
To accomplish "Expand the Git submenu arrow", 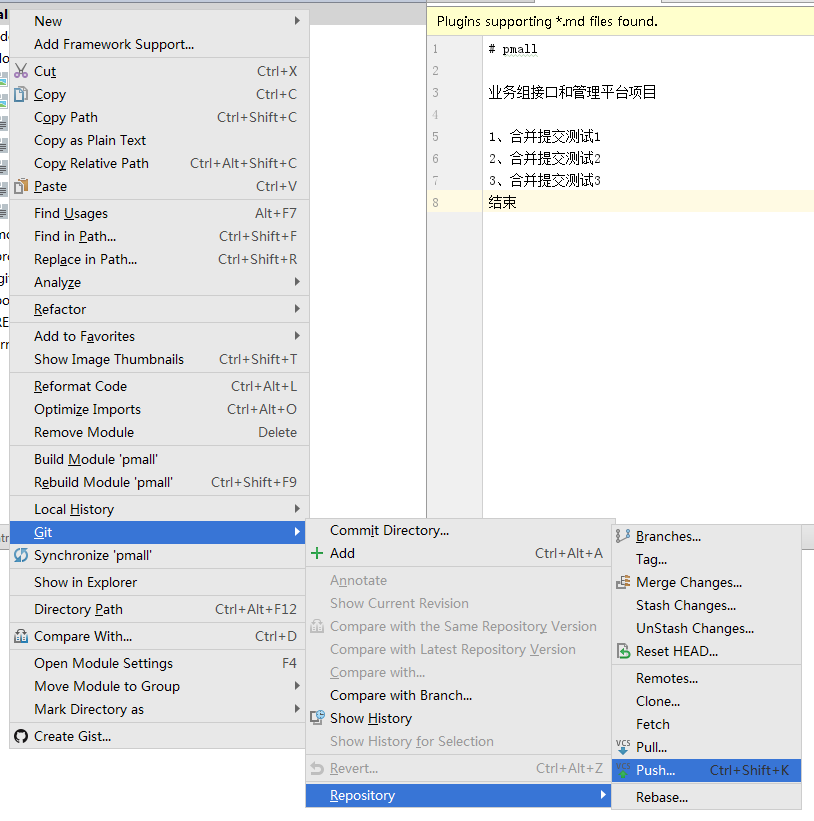I will click(297, 532).
